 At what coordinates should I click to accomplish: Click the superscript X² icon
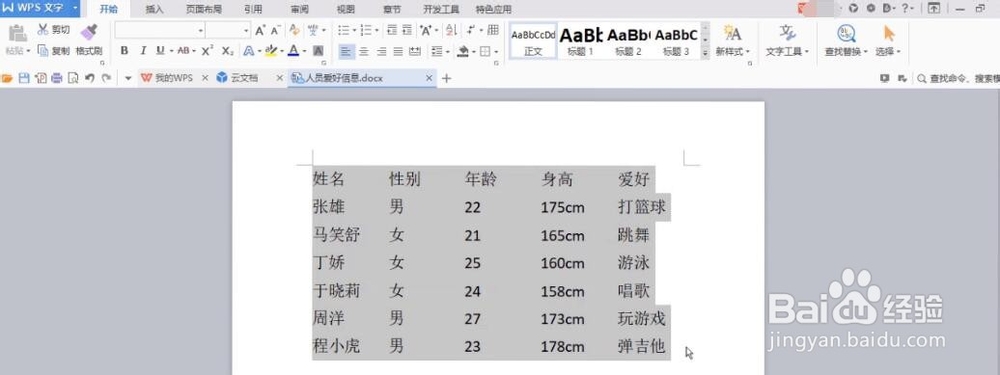207,50
